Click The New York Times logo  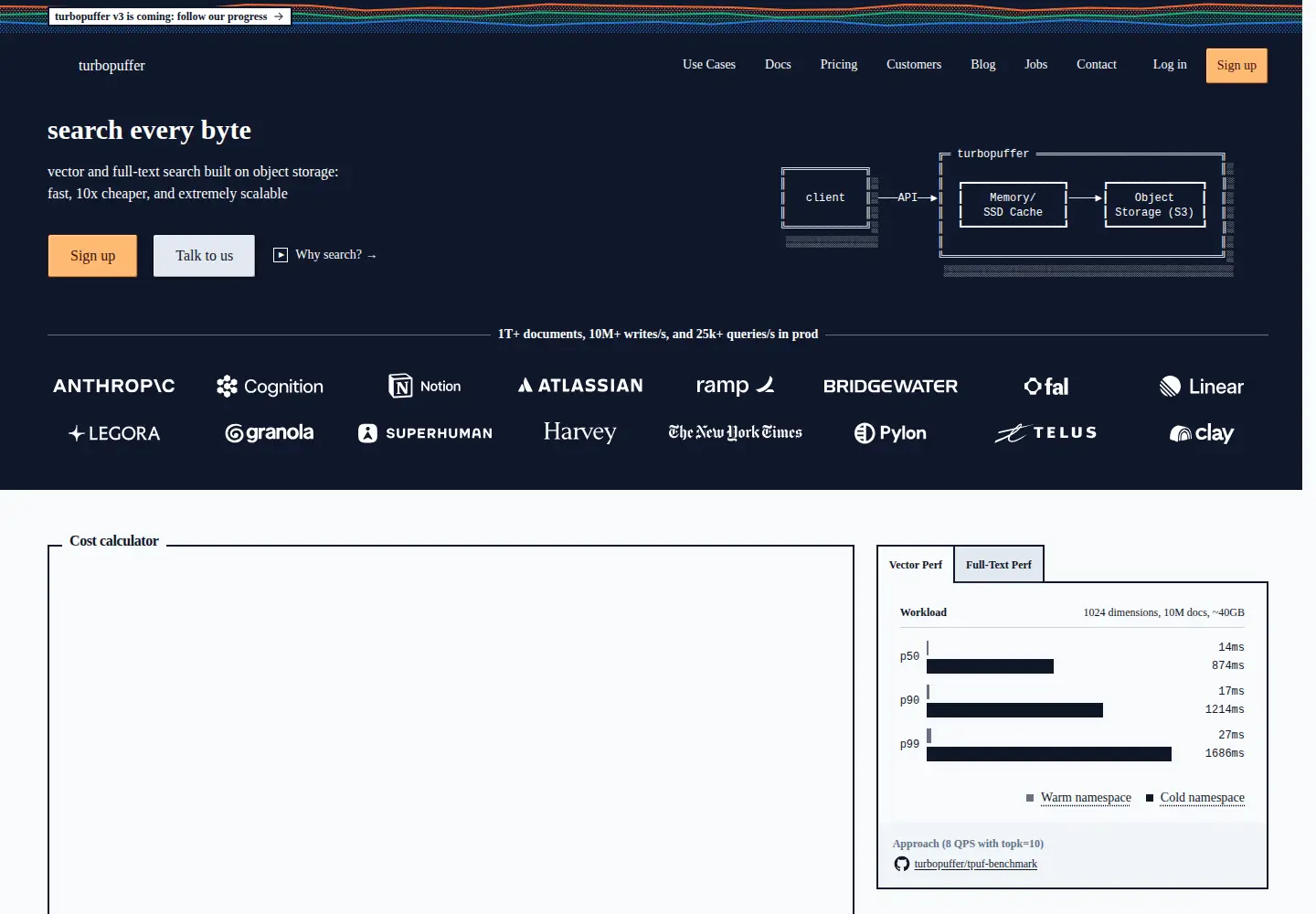coord(735,432)
